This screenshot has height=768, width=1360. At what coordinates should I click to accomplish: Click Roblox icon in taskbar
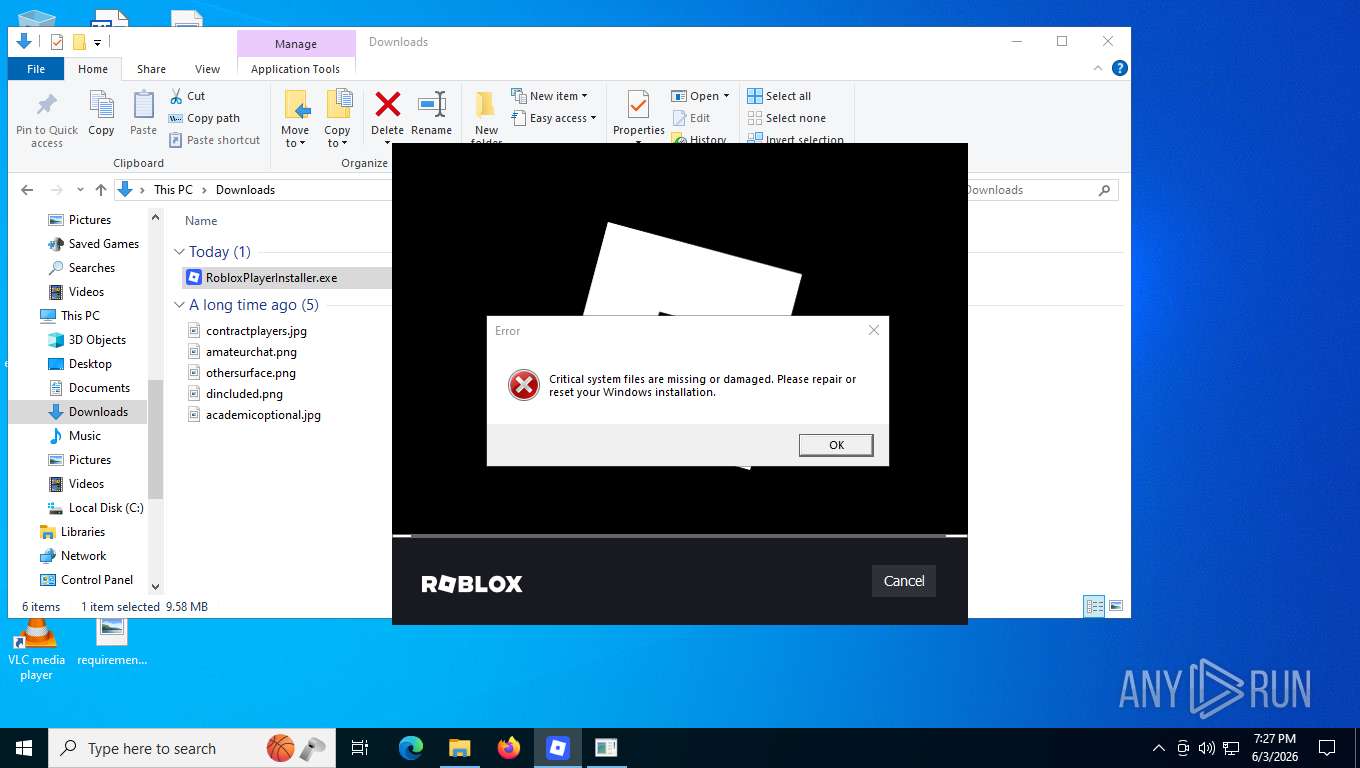coord(558,748)
